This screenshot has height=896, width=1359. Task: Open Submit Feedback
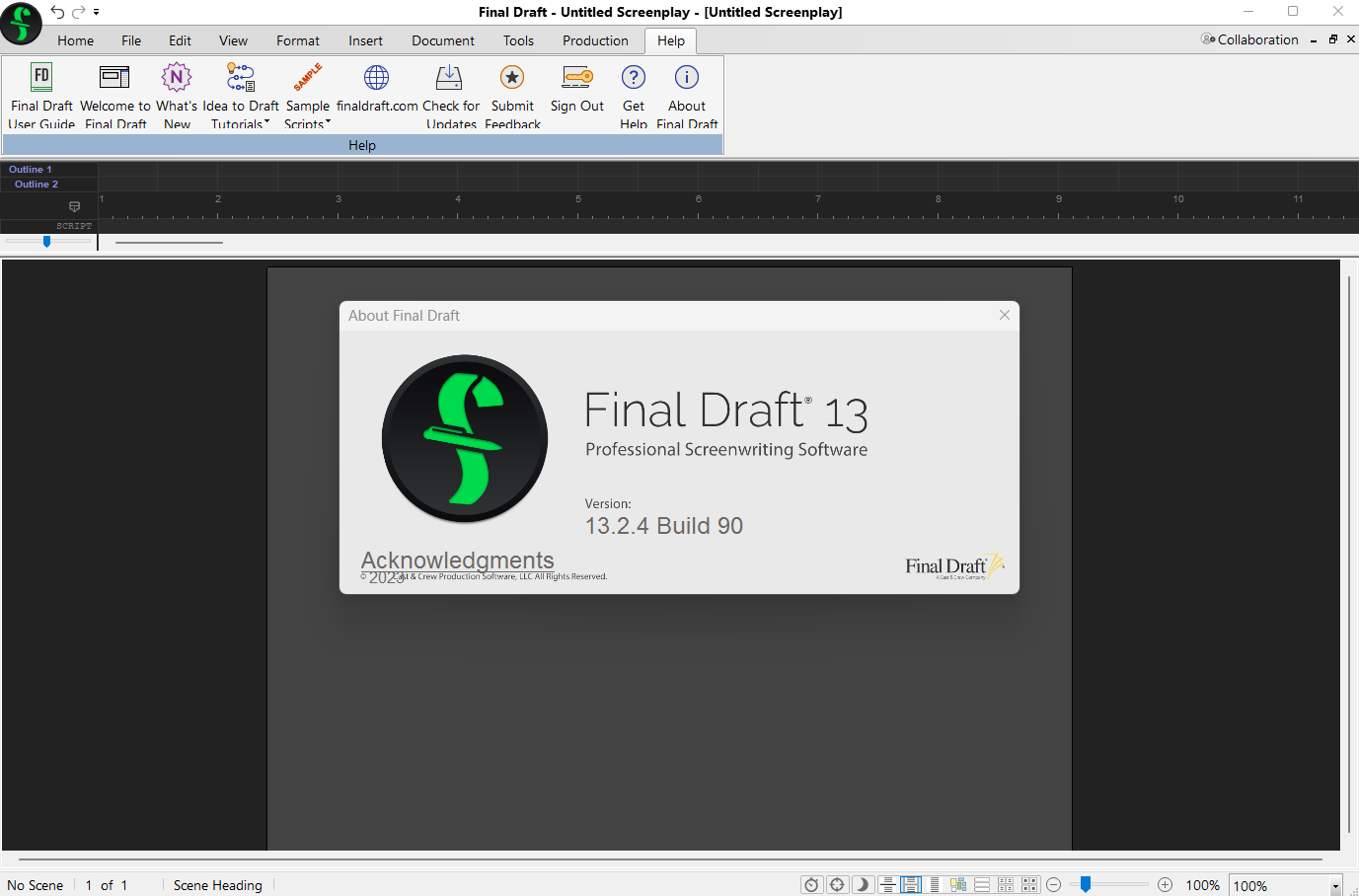512,96
